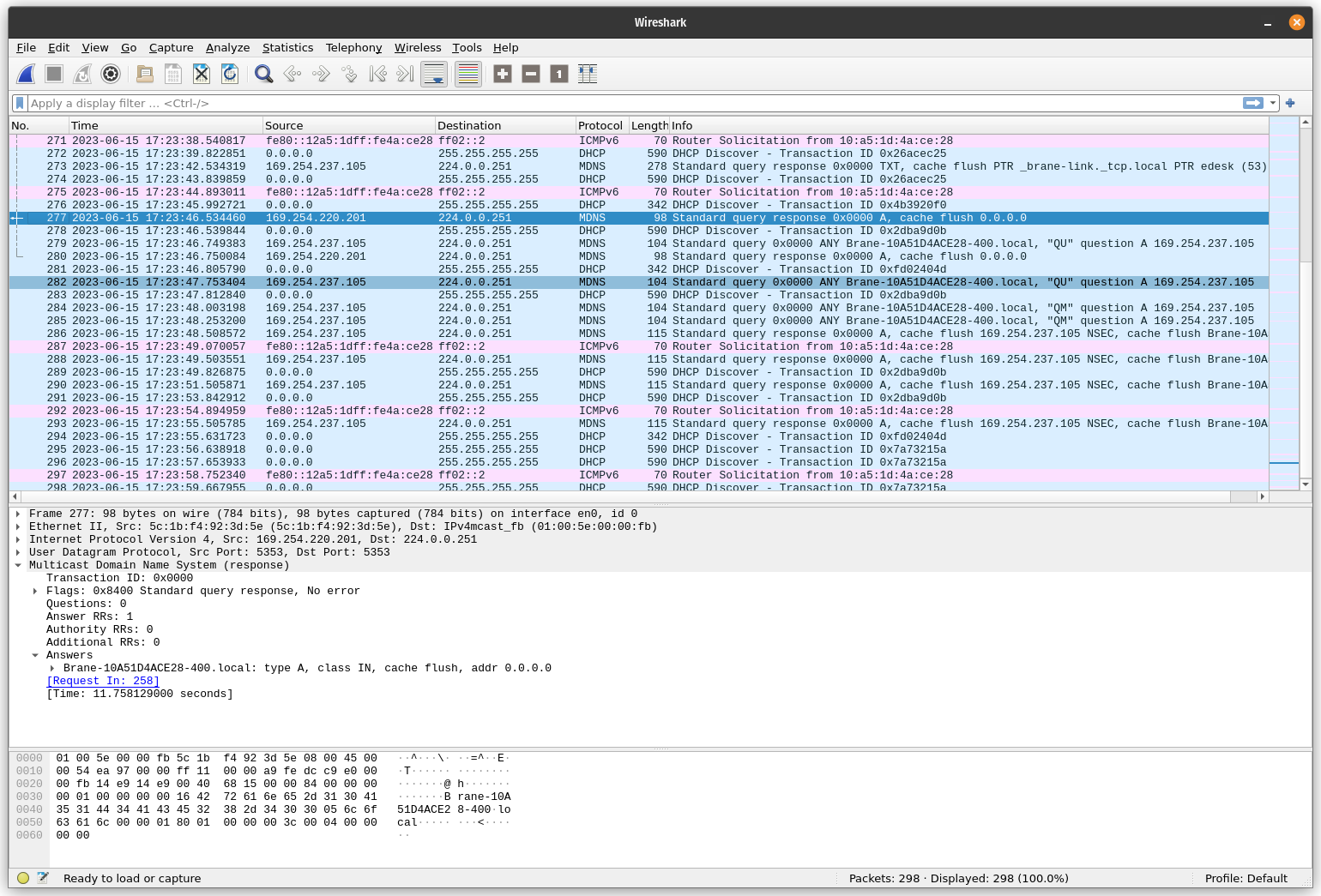This screenshot has width=1321, height=896.
Task: Click in the display filter input field
Action: point(600,103)
